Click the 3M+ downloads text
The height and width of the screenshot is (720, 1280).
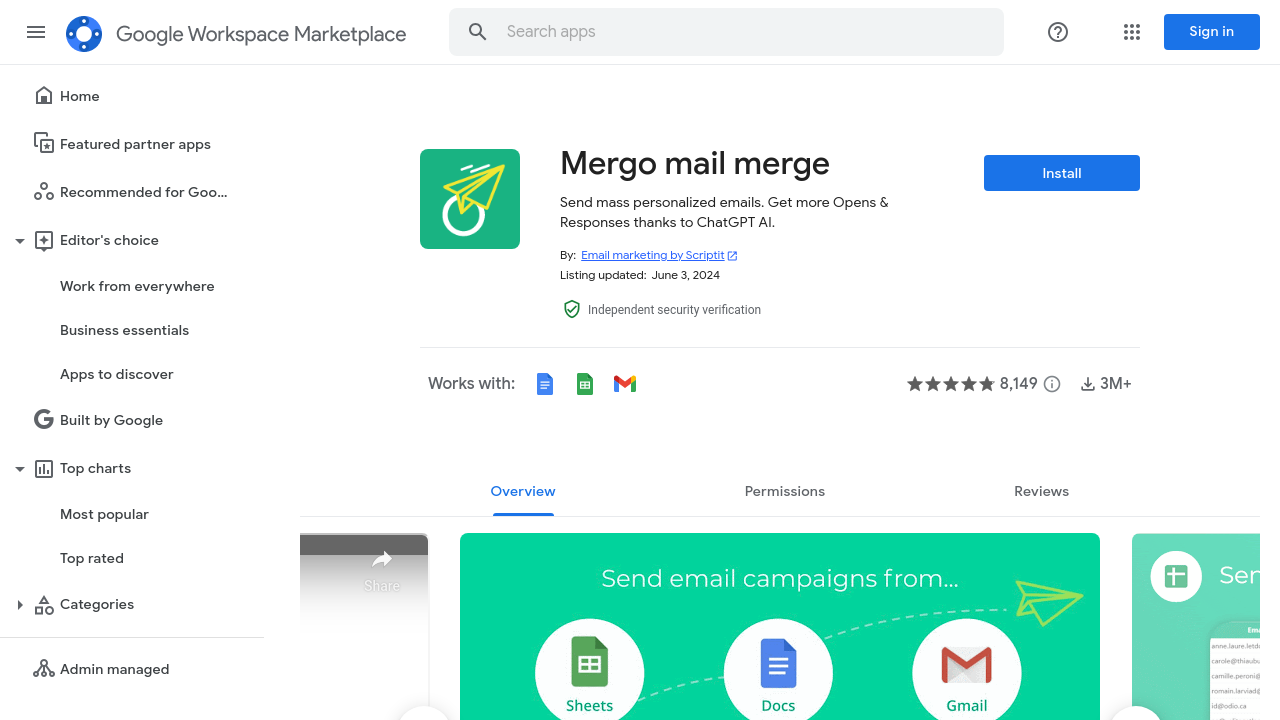[1116, 384]
